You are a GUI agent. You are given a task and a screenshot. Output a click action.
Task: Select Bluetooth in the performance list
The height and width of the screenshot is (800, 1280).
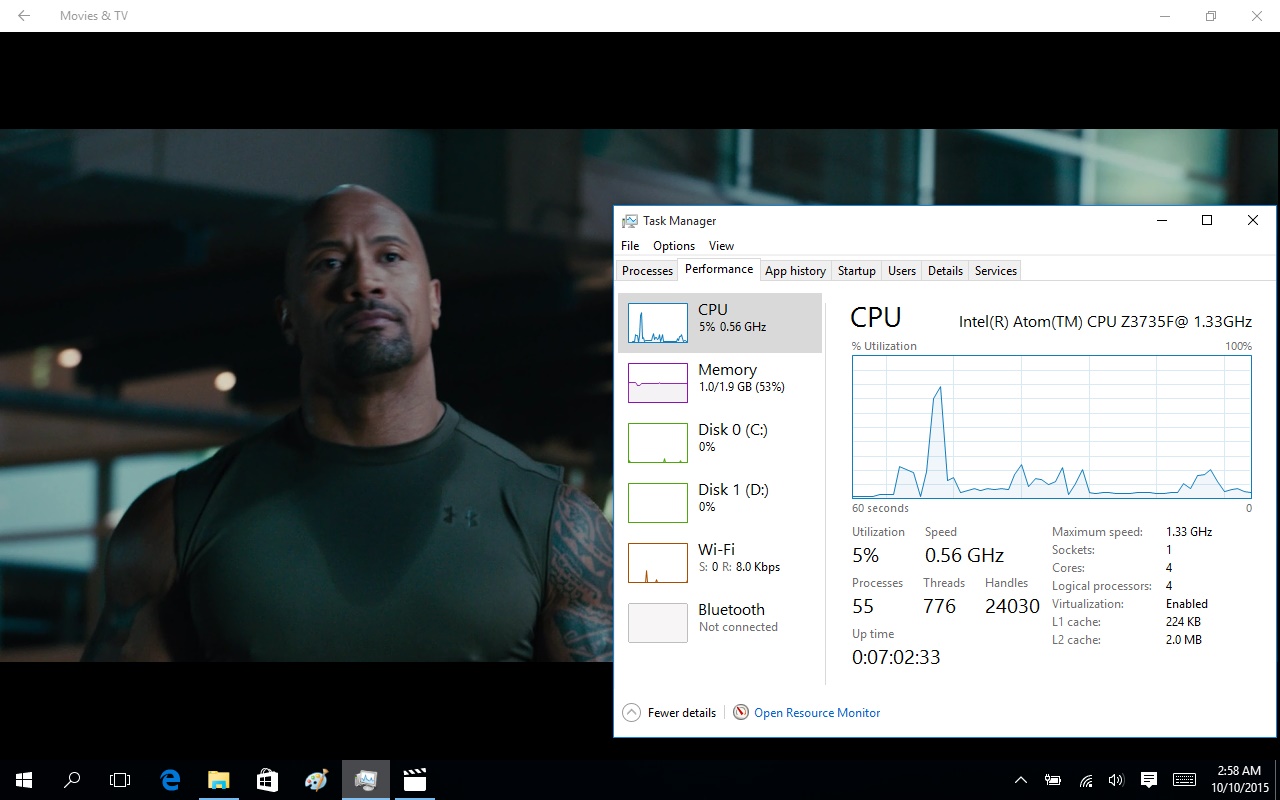(x=720, y=623)
